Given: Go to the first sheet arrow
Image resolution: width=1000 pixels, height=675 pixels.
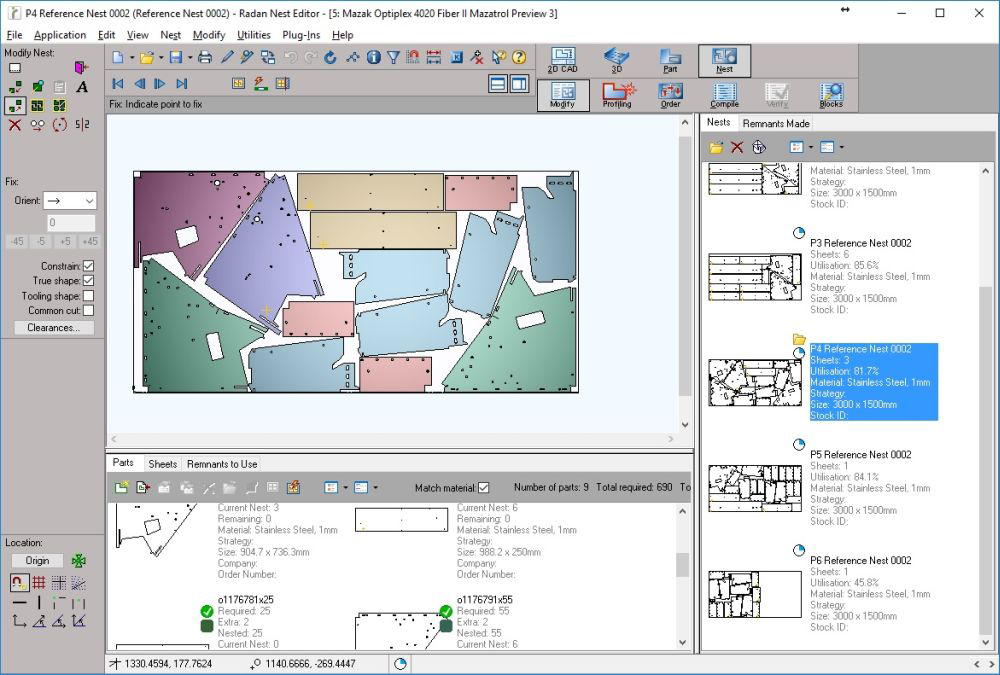Looking at the screenshot, I should (118, 84).
